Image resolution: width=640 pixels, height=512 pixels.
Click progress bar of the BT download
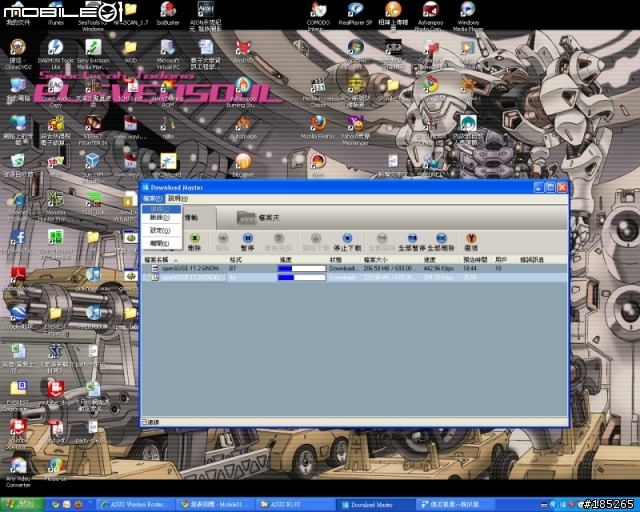click(301, 269)
